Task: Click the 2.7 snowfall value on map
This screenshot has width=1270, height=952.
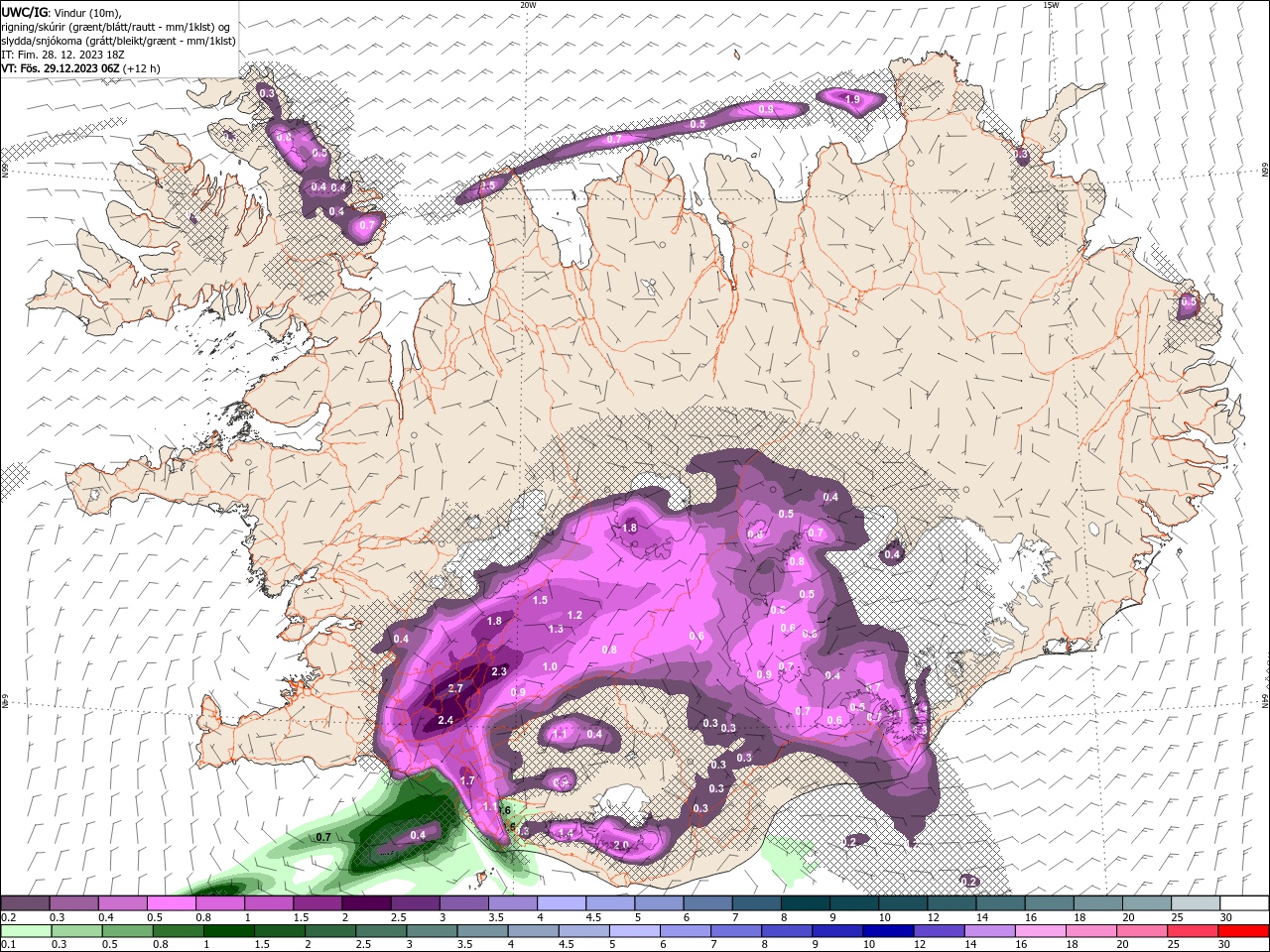Action: pos(456,688)
